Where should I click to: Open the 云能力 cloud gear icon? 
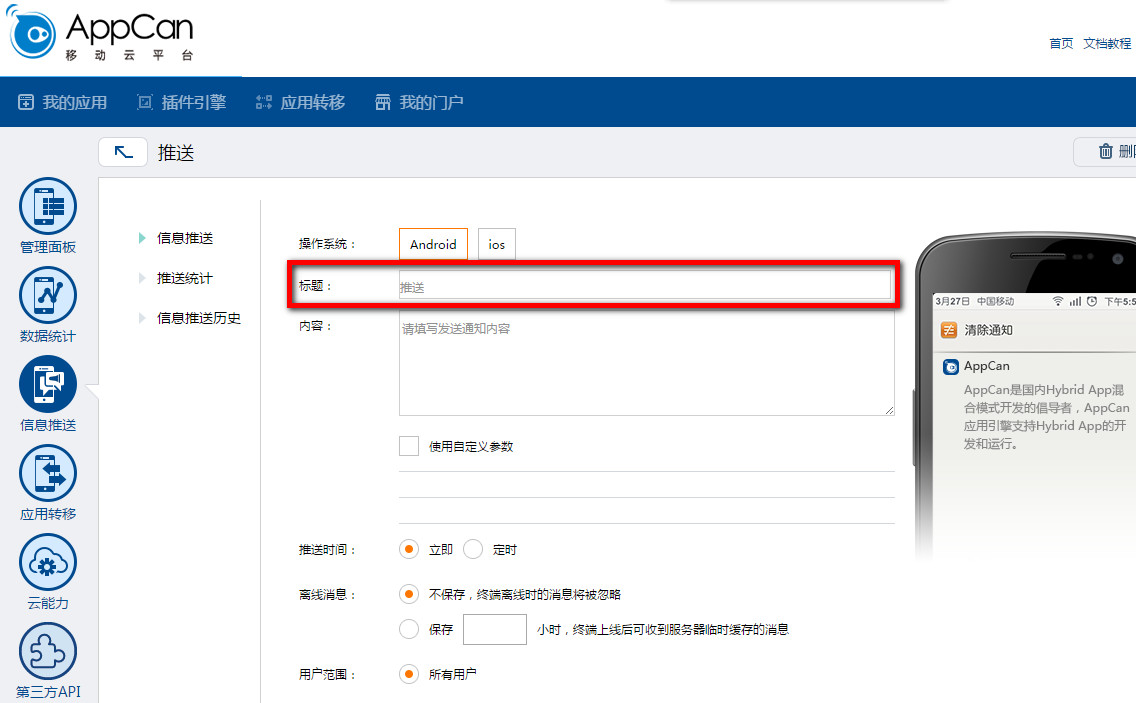pos(48,562)
